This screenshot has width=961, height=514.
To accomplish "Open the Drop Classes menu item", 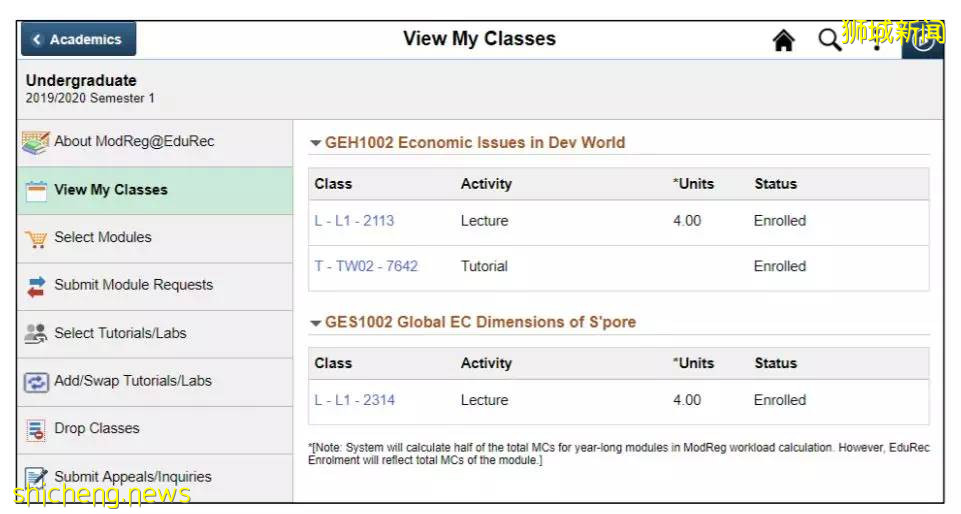I will click(97, 428).
